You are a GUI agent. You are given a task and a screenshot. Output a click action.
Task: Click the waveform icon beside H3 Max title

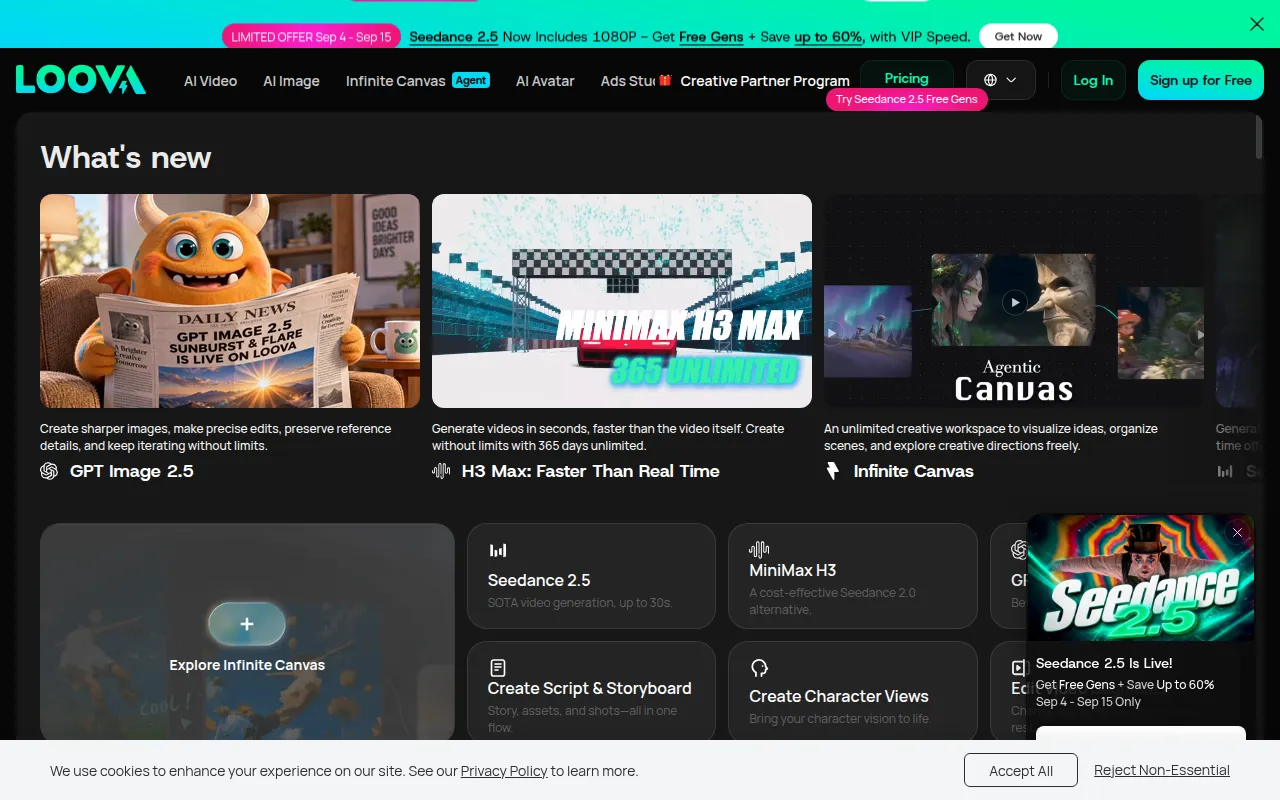441,471
